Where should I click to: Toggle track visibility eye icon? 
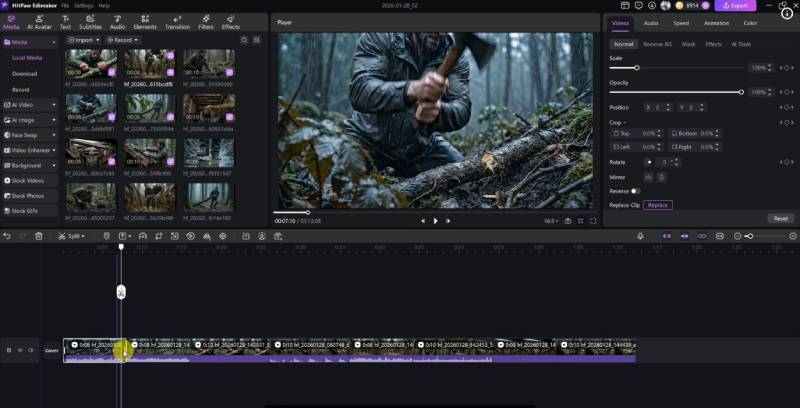(x=20, y=350)
